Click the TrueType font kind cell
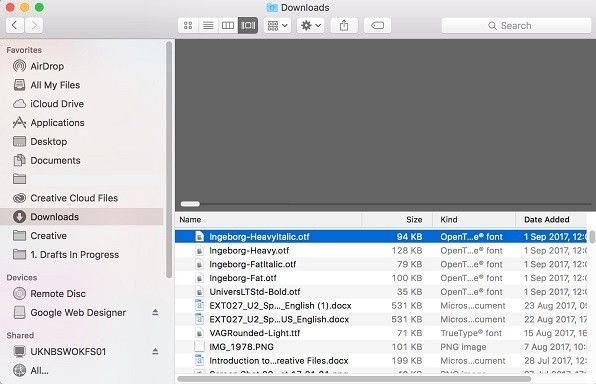The height and width of the screenshot is (384, 596). tap(471, 333)
